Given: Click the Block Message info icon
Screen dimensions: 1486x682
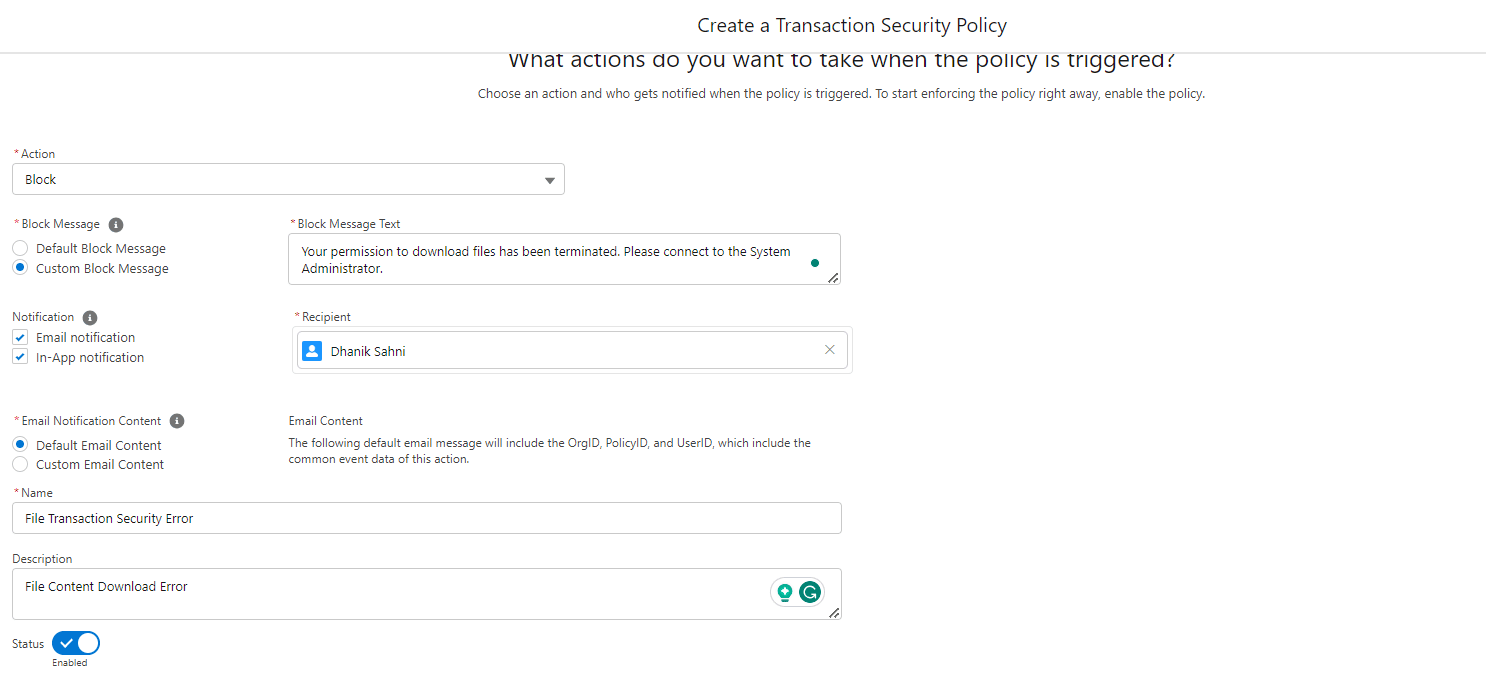Looking at the screenshot, I should [x=116, y=225].
